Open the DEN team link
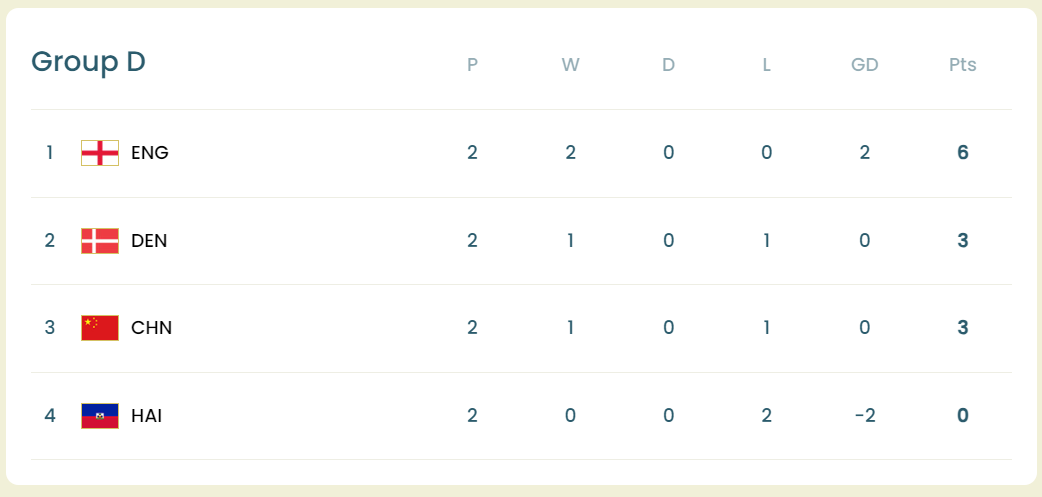The image size is (1042, 497). [x=149, y=241]
